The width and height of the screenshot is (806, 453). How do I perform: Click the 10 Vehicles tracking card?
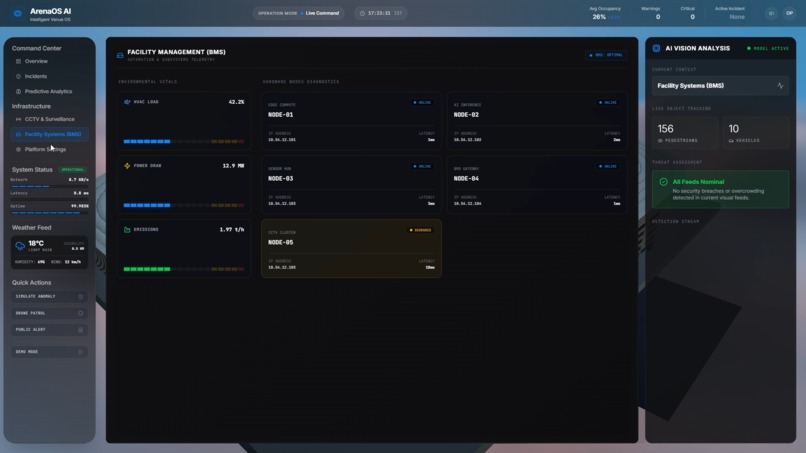(x=756, y=133)
